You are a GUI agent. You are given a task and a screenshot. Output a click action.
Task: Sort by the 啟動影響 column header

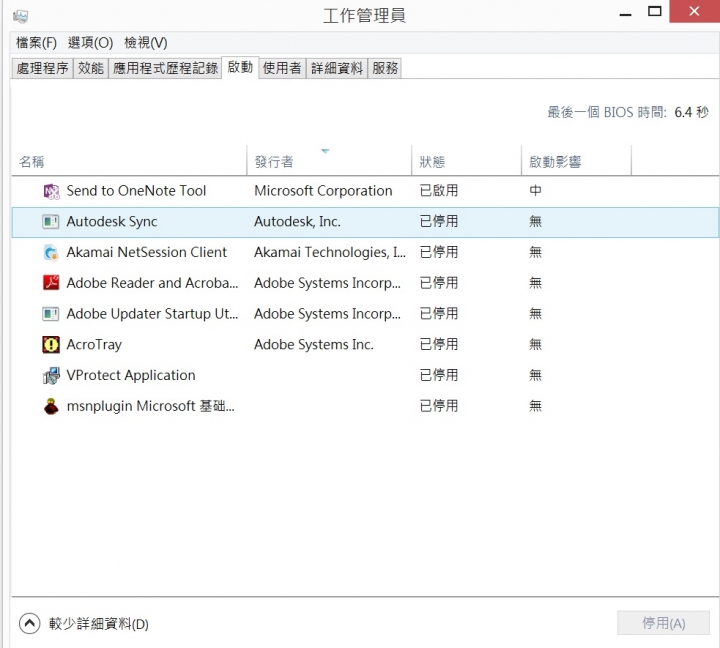[x=576, y=161]
